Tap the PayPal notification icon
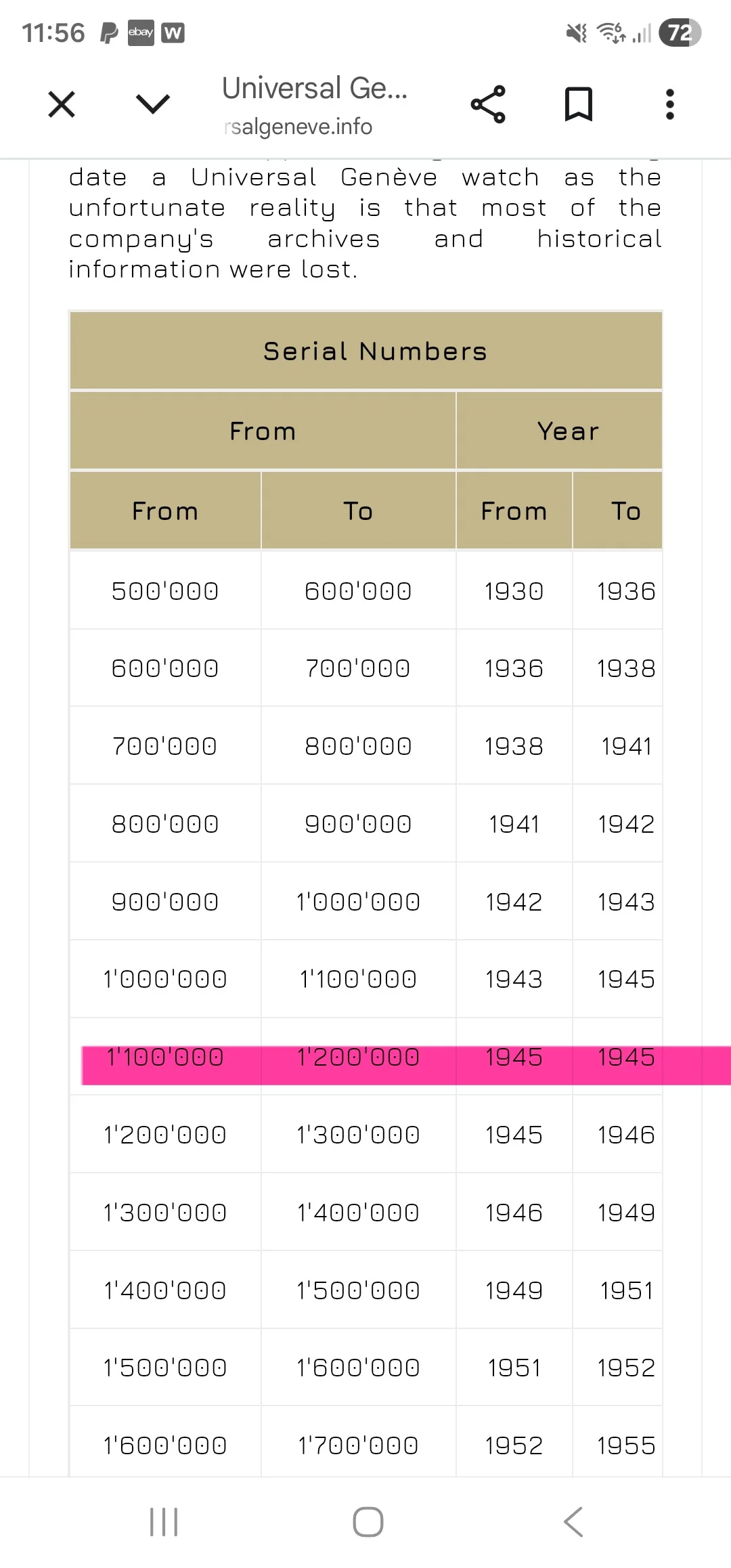731x1568 pixels. coord(109,32)
